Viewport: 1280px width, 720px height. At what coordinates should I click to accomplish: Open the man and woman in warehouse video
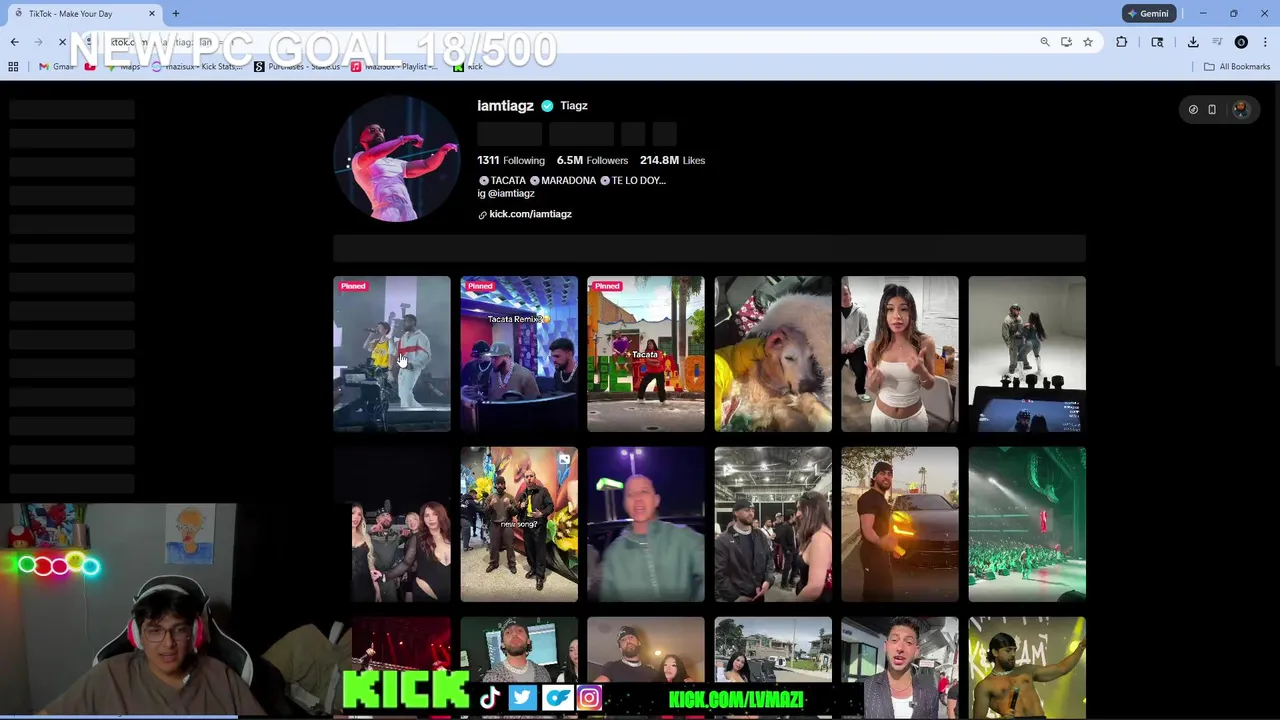coord(773,525)
